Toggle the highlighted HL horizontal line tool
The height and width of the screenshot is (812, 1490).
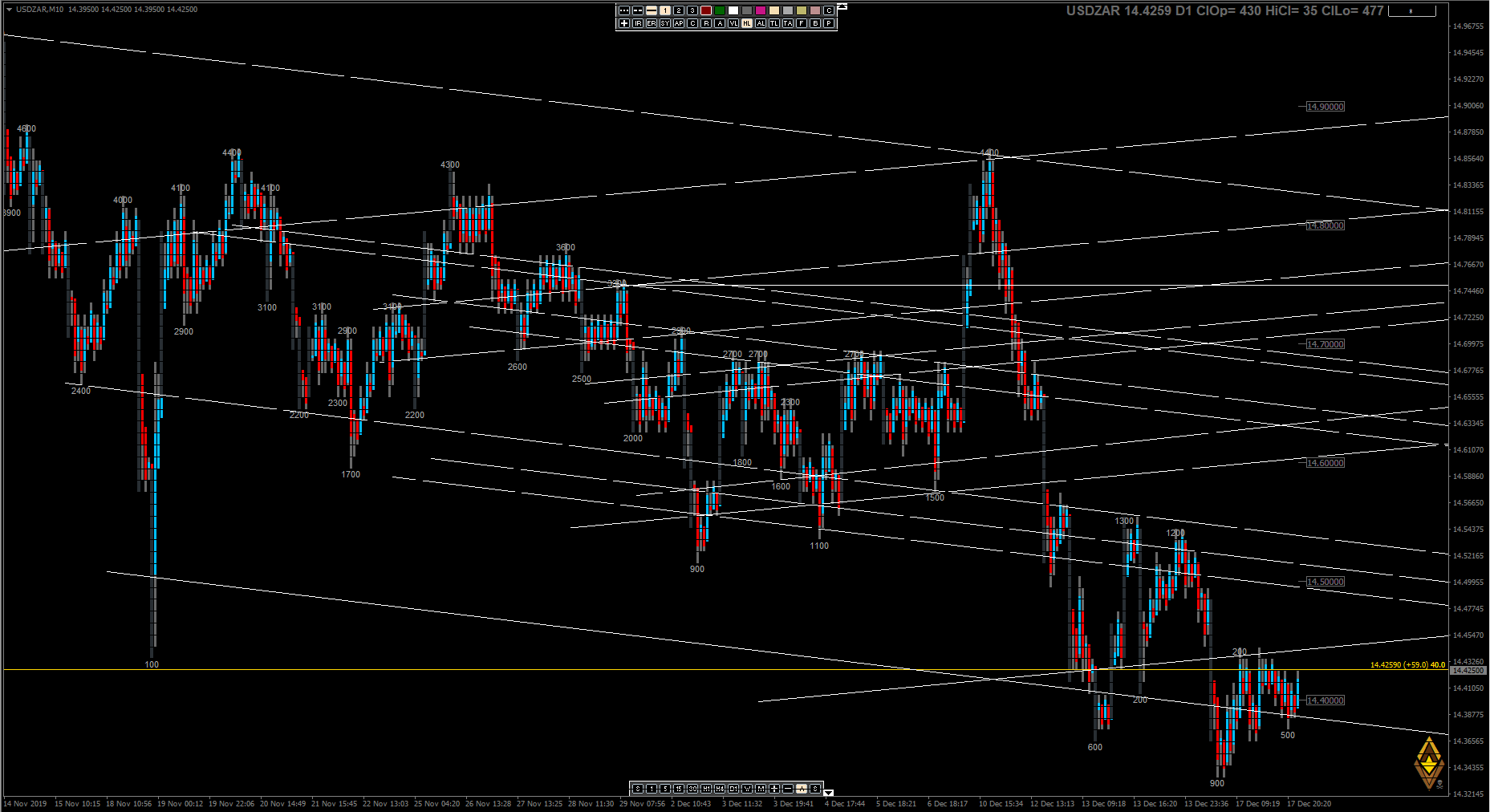coord(747,23)
